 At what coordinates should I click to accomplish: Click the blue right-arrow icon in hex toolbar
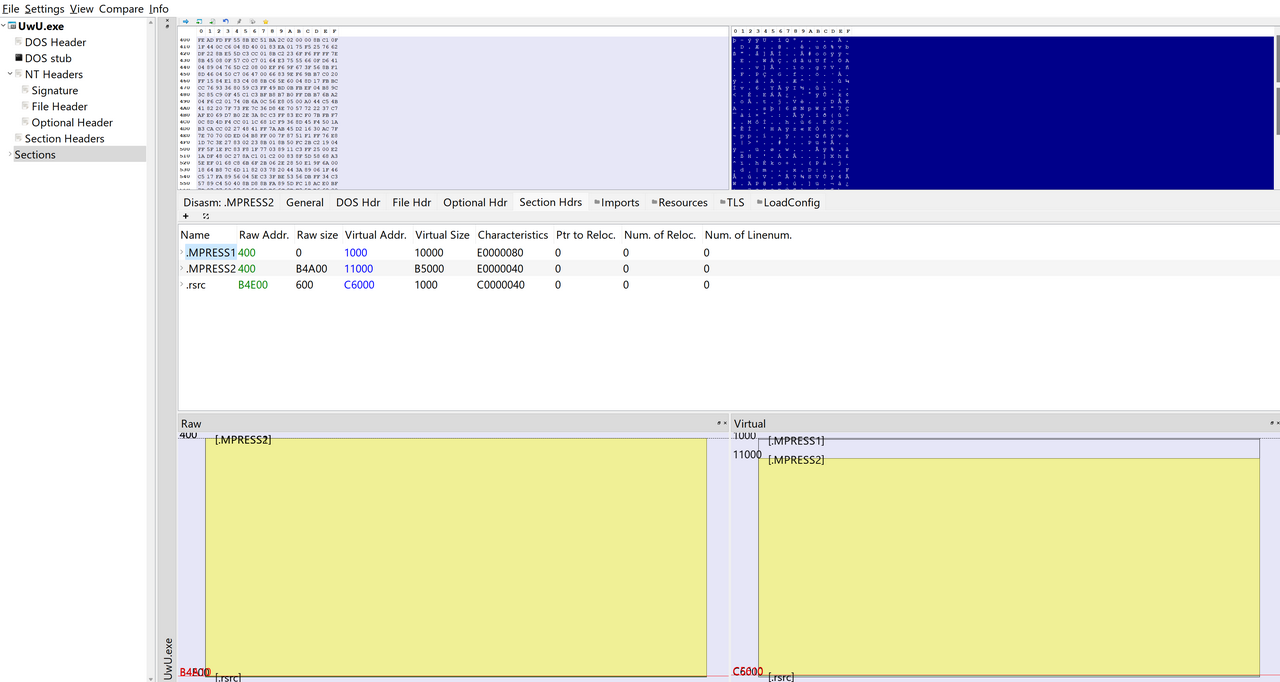[x=186, y=21]
